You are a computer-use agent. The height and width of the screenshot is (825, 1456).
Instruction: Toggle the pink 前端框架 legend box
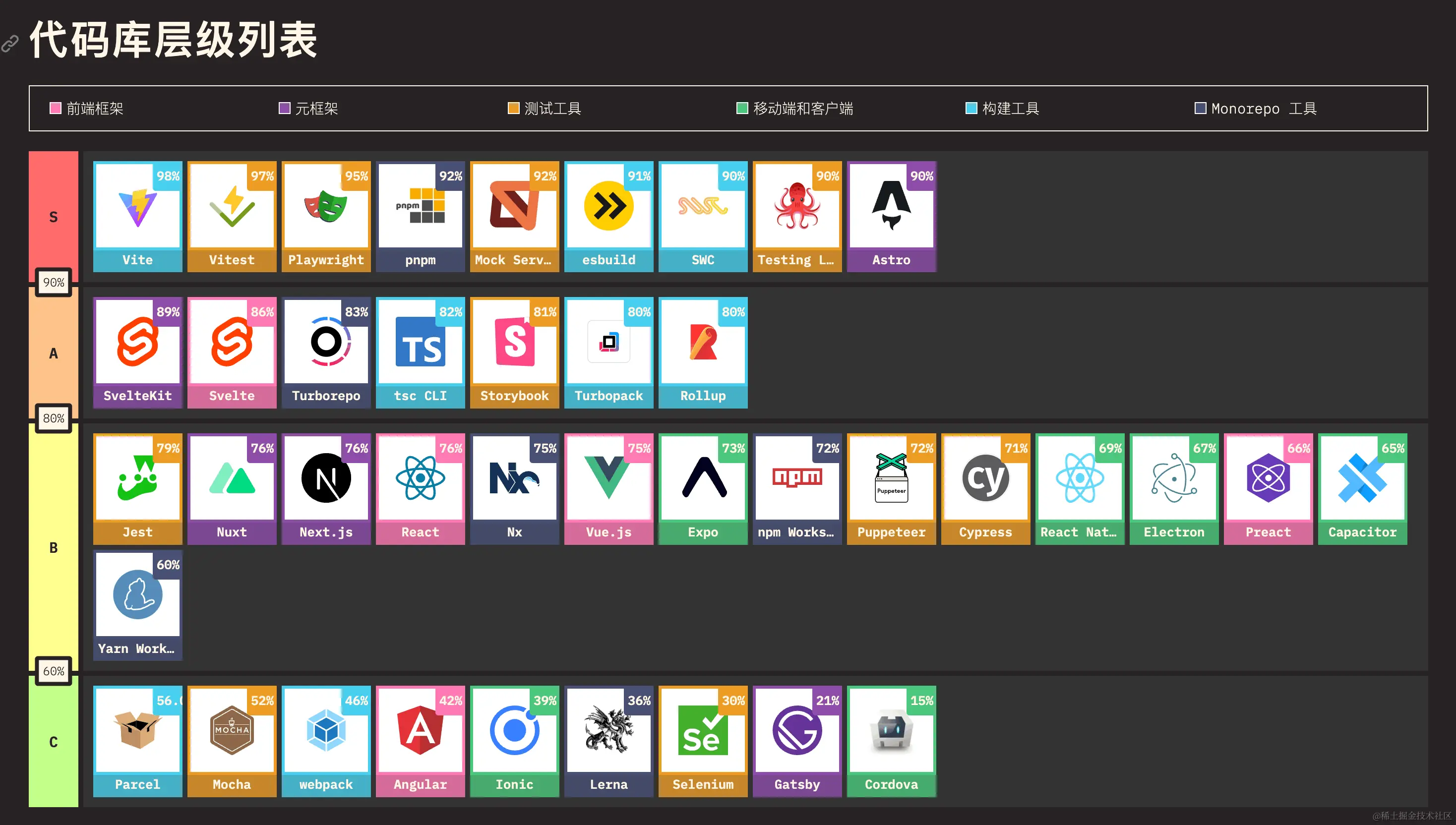55,108
